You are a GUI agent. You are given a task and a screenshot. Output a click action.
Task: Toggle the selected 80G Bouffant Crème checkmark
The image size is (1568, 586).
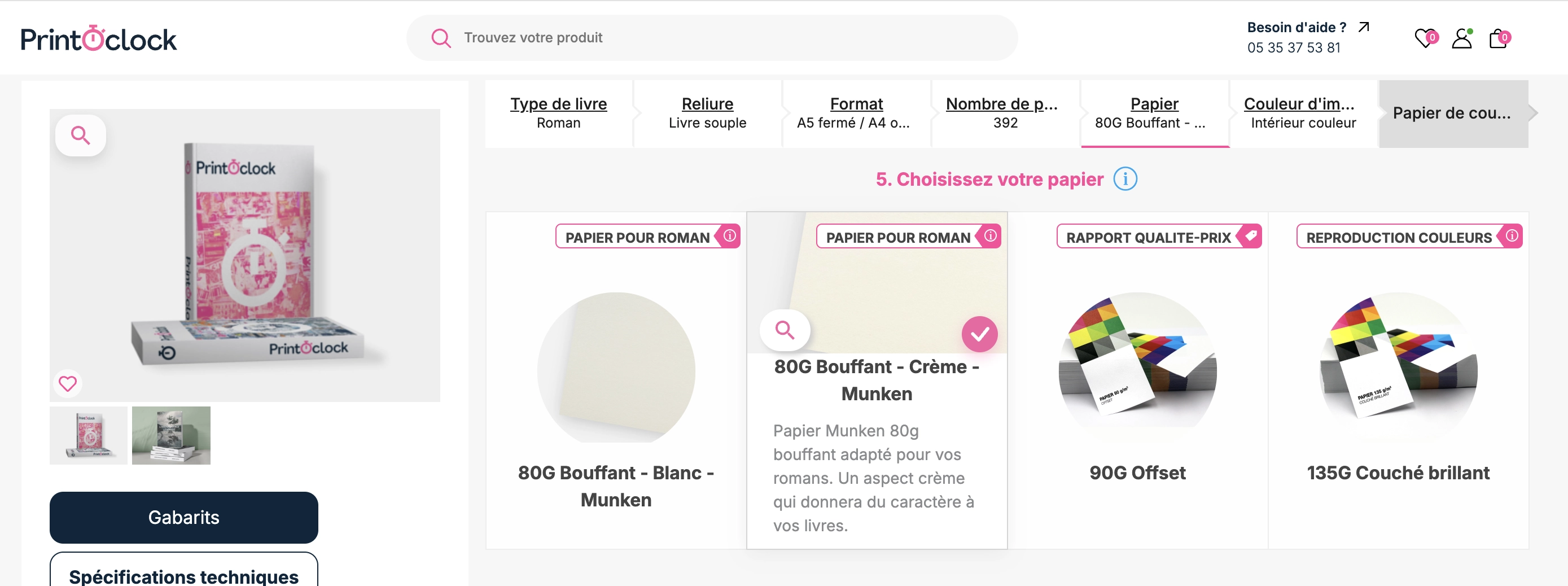click(x=979, y=334)
